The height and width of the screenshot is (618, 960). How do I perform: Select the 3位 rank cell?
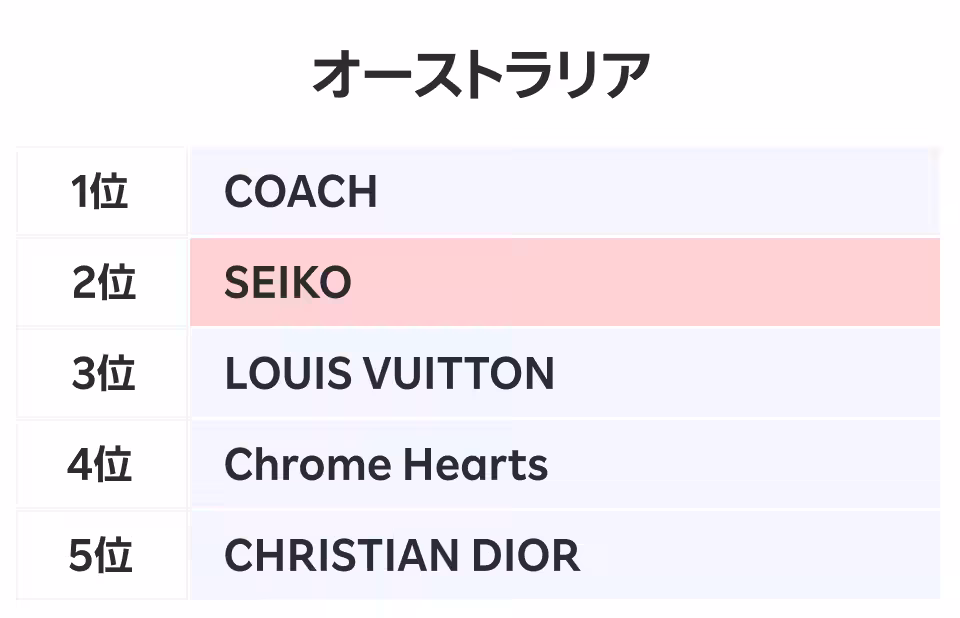[101, 374]
